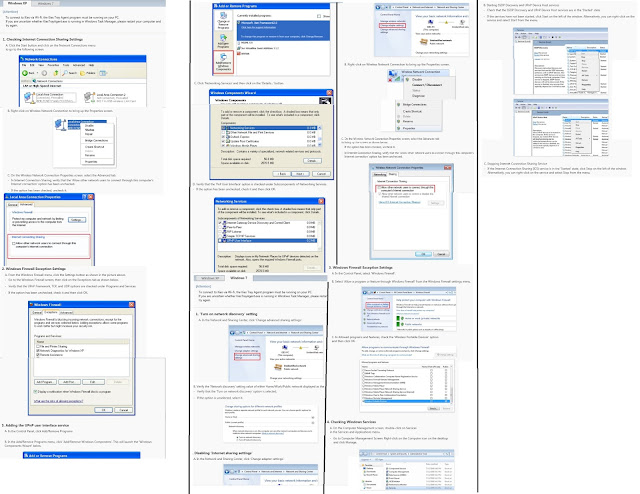Image resolution: width=640 pixels, height=494 pixels.
Task: Click Edit button in Windows Firewall
Action: (x=93, y=382)
